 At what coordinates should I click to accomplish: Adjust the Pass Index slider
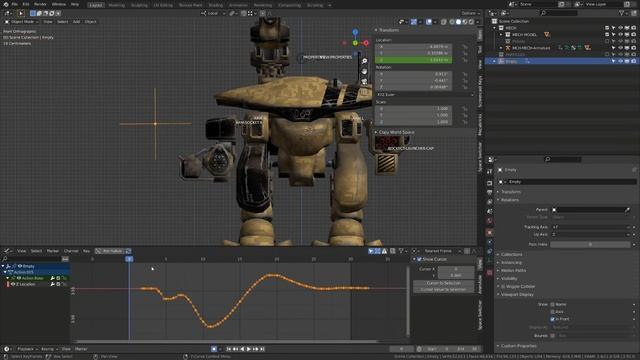click(590, 244)
